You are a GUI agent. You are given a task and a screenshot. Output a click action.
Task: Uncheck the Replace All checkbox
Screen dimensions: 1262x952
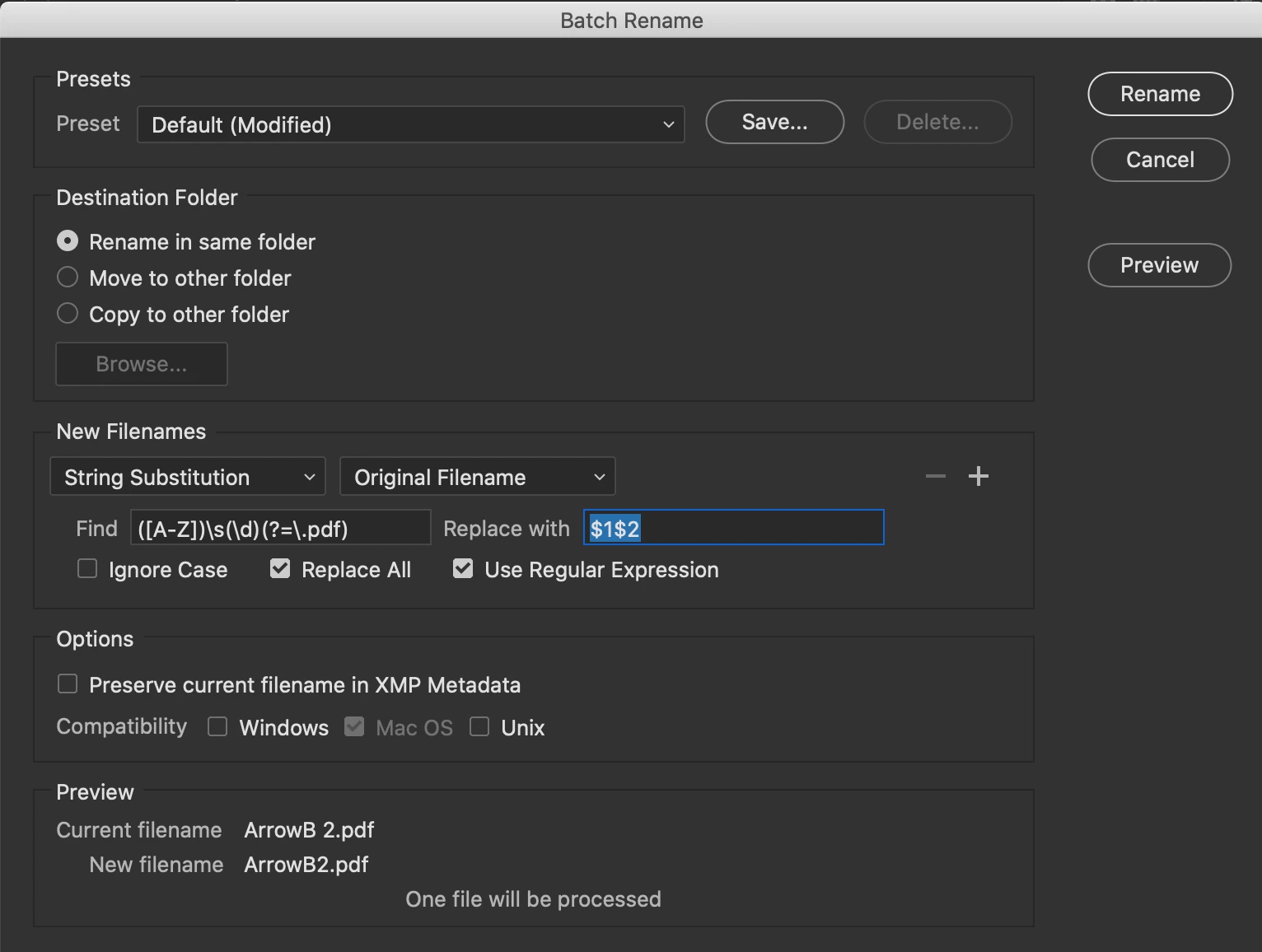(x=280, y=569)
